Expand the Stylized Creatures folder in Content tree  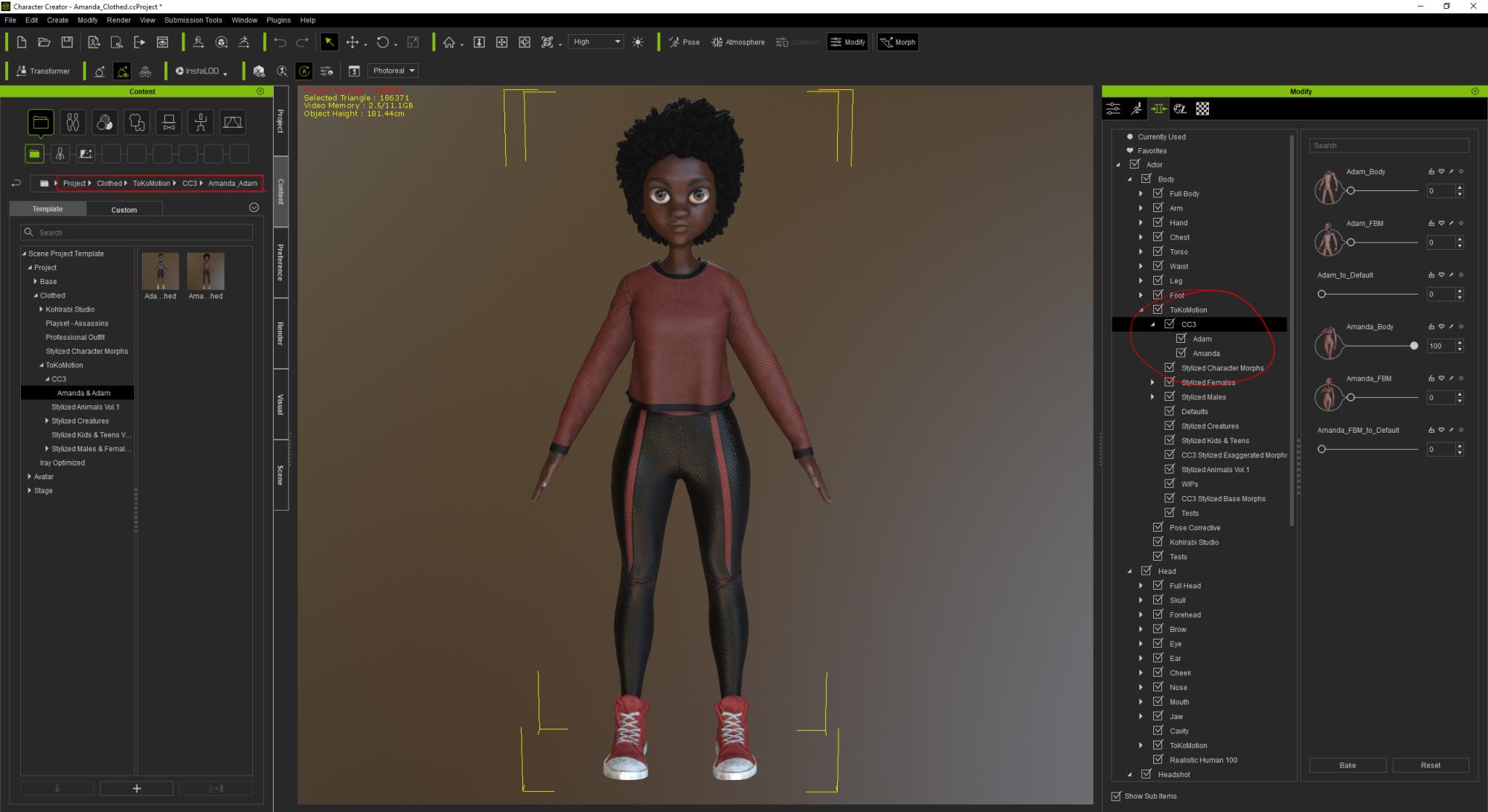[x=47, y=421]
